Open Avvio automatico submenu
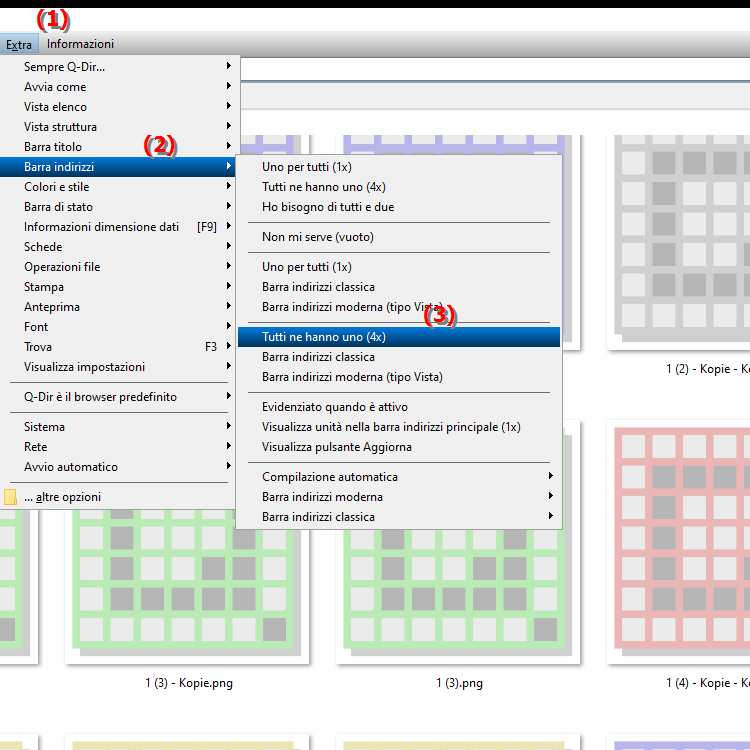Image resolution: width=750 pixels, height=750 pixels. point(118,467)
